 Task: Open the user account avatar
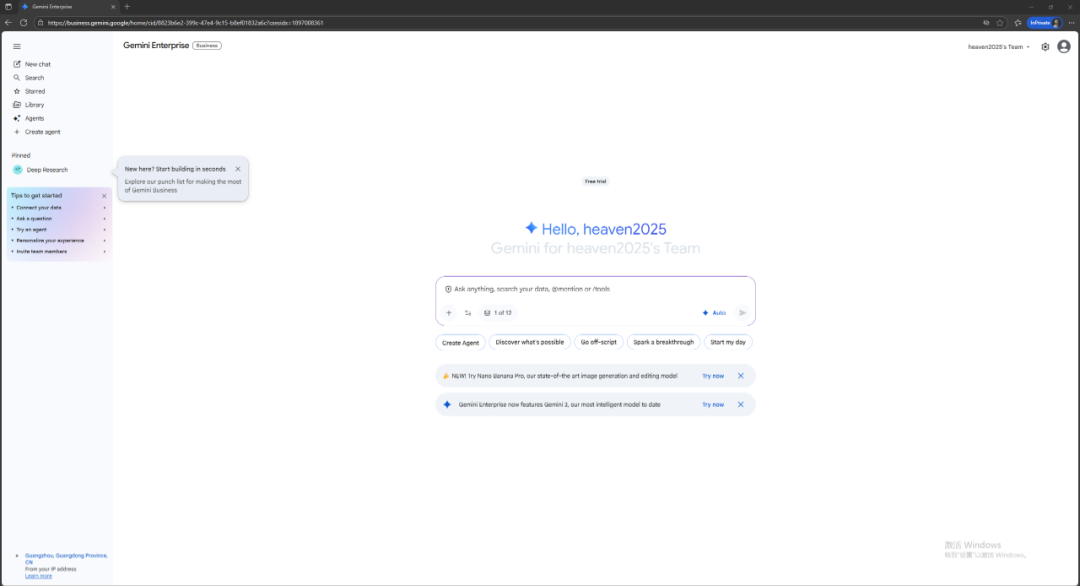(1063, 47)
